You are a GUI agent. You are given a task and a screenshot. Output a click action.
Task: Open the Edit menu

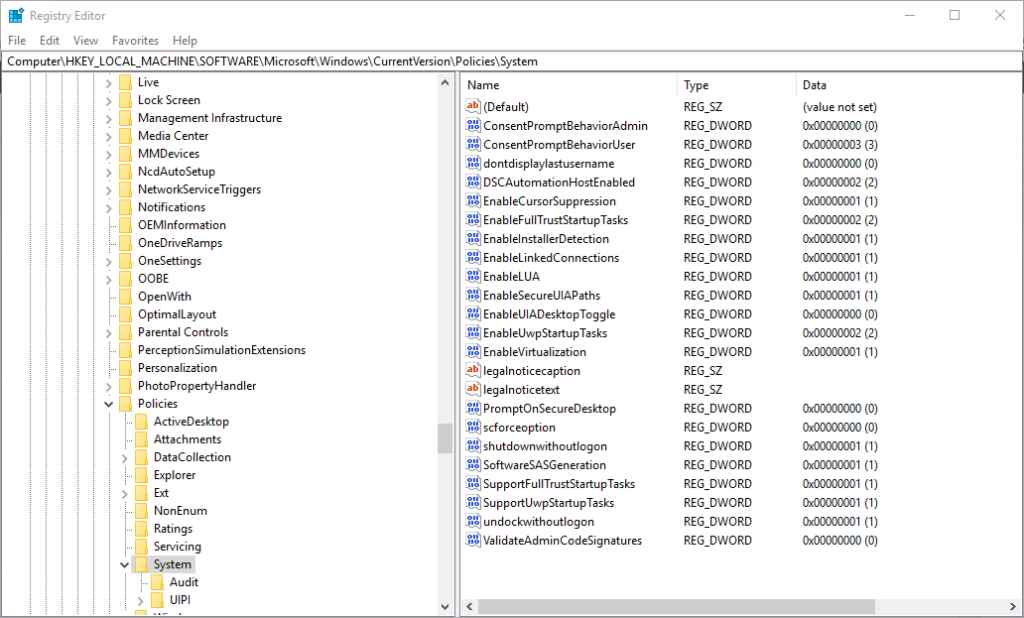tap(50, 41)
